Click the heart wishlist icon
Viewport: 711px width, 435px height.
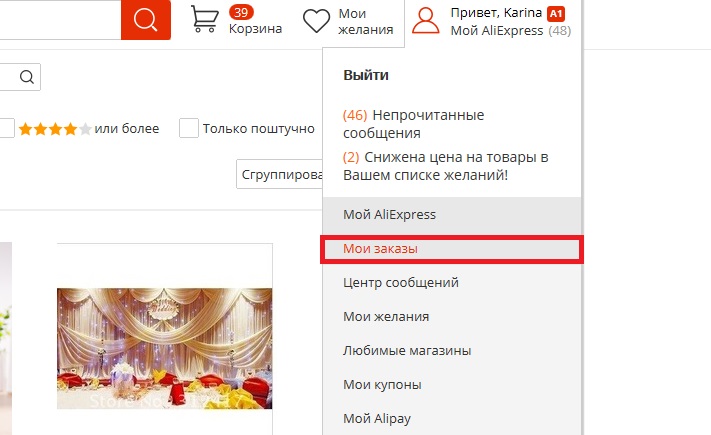point(316,21)
